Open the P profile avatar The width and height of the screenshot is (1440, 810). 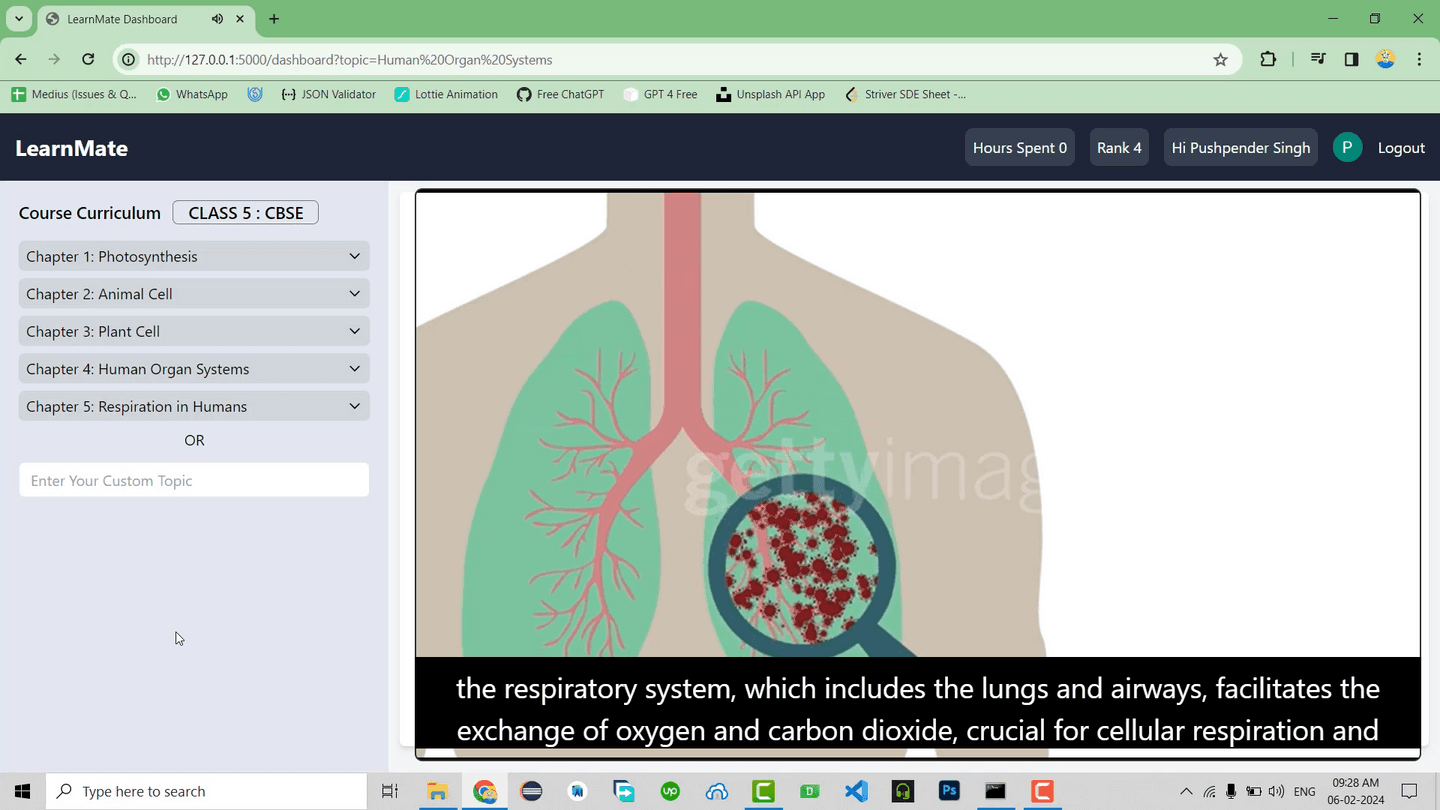click(1347, 147)
